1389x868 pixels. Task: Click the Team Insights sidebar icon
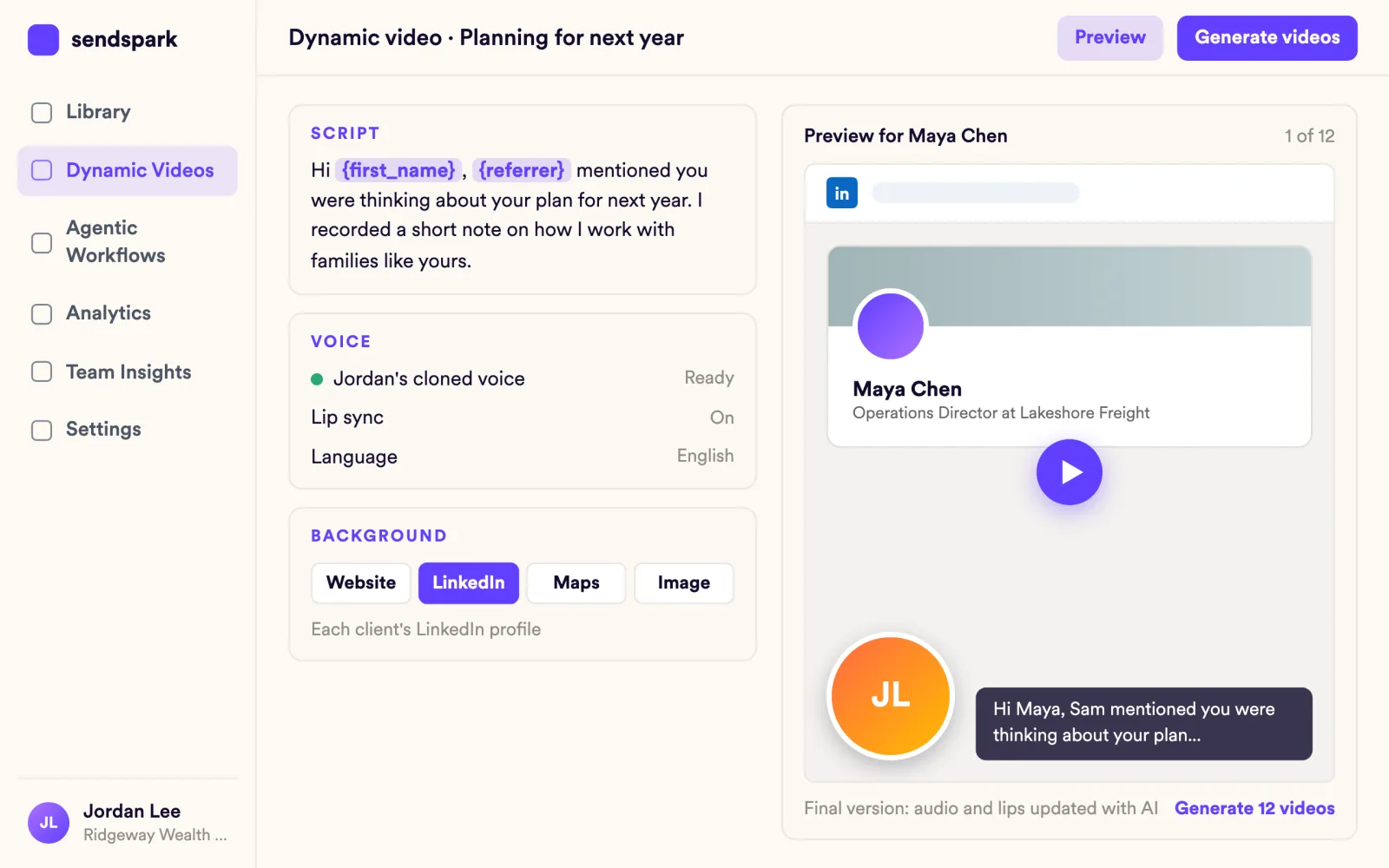pos(42,372)
